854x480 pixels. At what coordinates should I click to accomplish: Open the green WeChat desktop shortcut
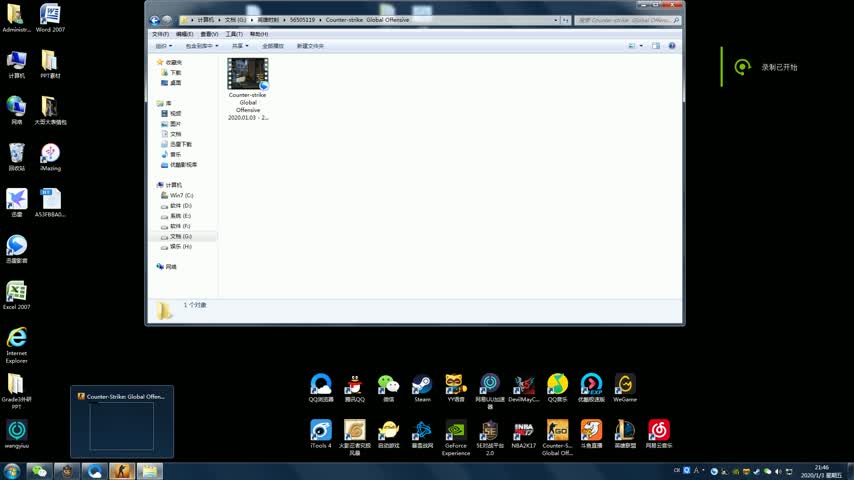coord(388,387)
